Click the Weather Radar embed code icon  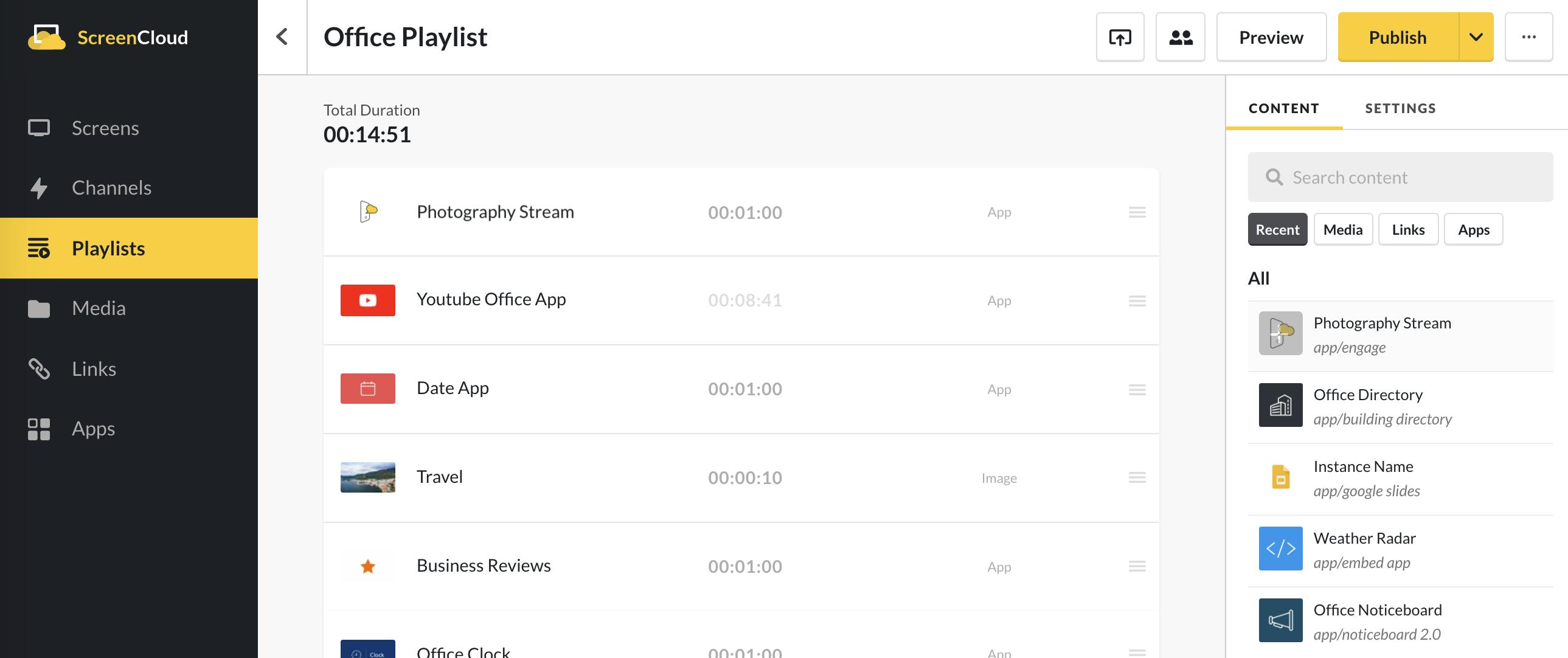[1281, 549]
